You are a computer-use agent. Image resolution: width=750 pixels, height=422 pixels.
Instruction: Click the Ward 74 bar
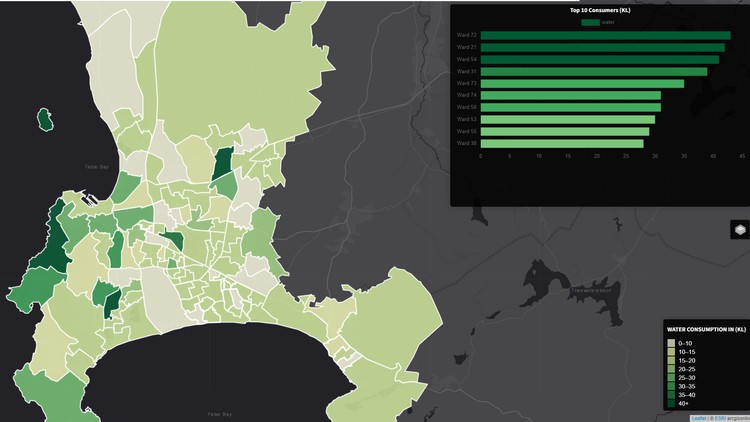click(570, 95)
